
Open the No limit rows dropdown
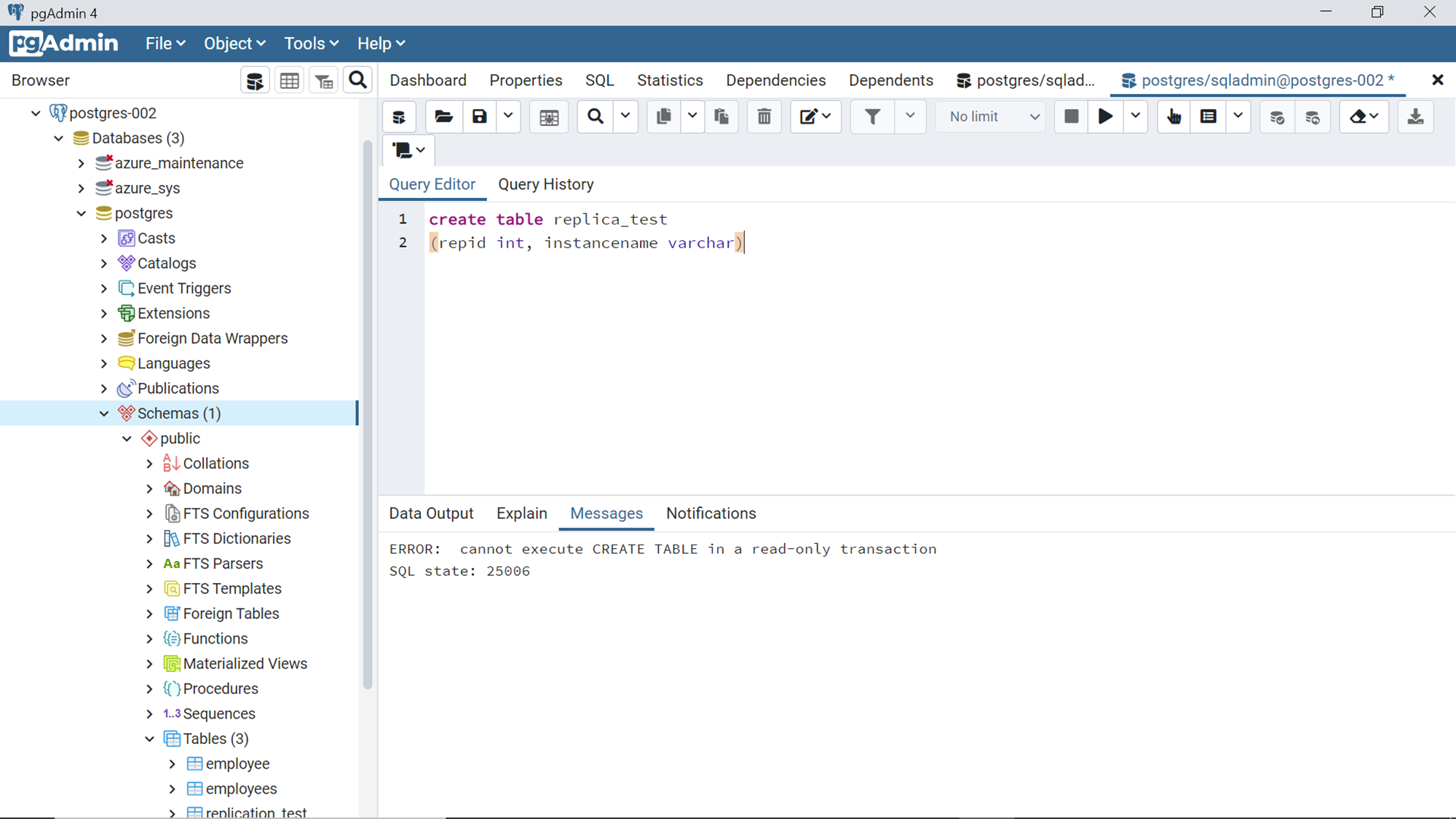coord(993,116)
